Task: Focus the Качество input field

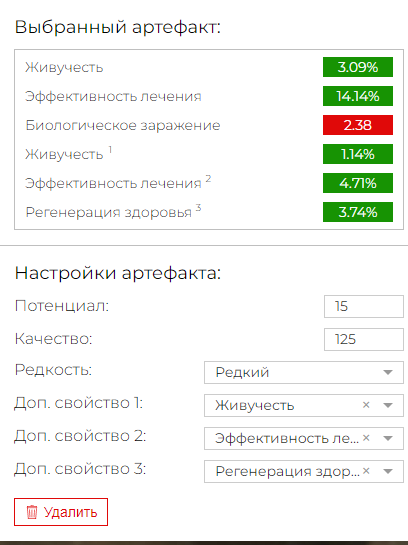Action: [x=364, y=339]
